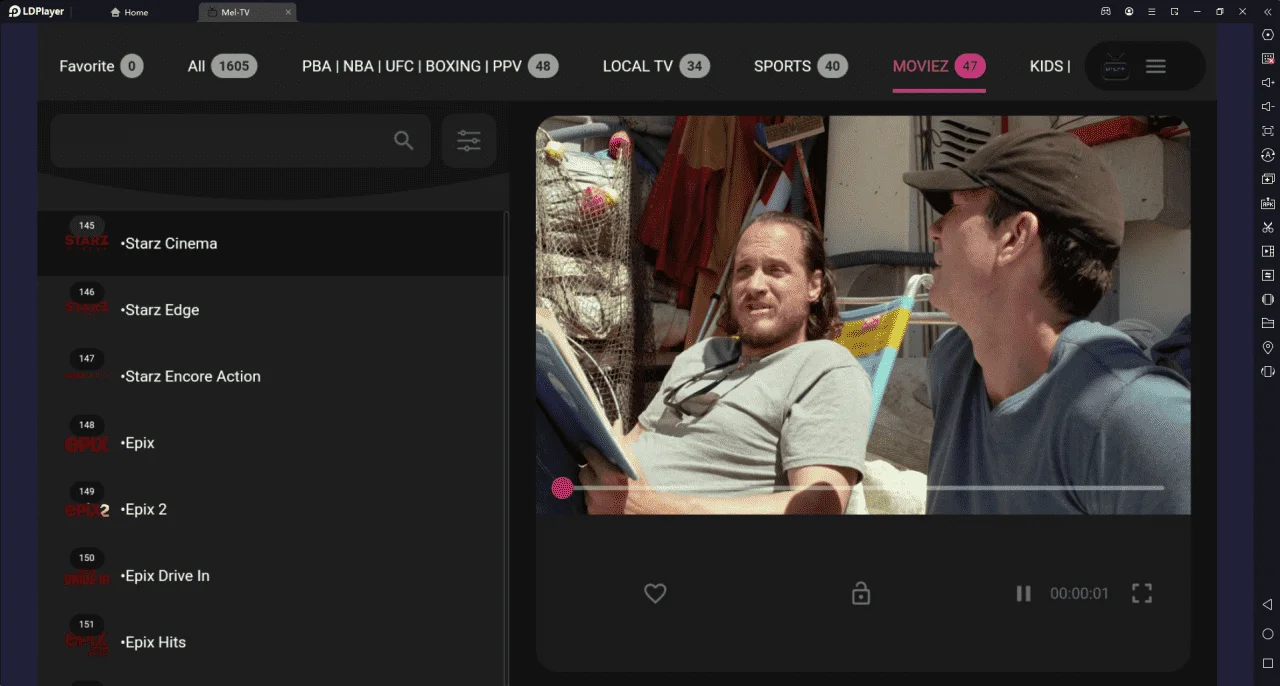This screenshot has width=1280, height=686.
Task: Select the Epix Hits channel
Action: [x=272, y=642]
